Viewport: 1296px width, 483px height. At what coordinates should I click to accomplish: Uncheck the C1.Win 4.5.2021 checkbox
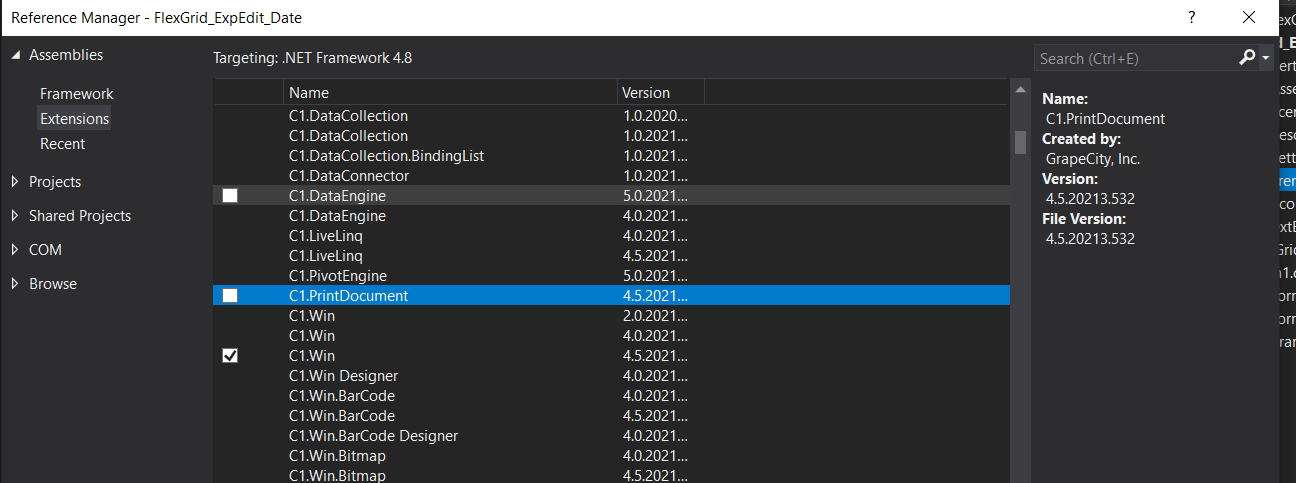(x=230, y=356)
